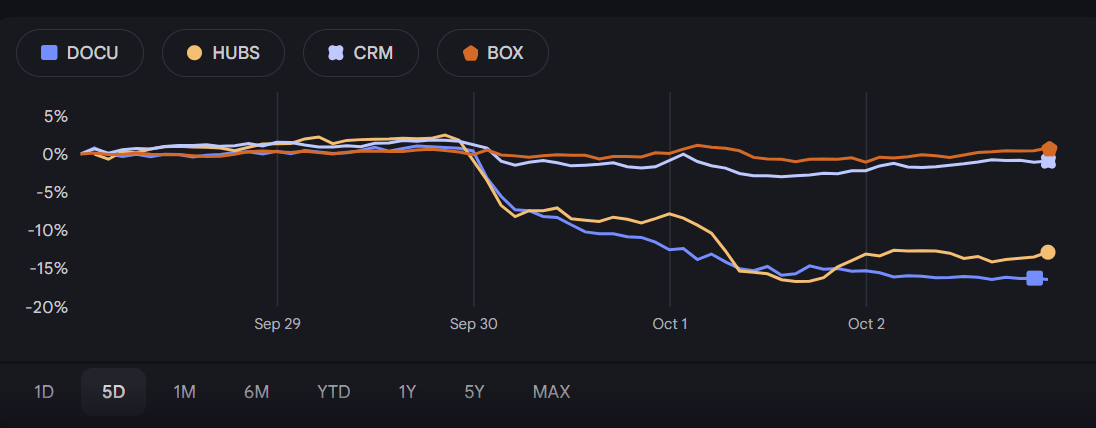
Task: Choose the 1Y time range
Action: (407, 391)
